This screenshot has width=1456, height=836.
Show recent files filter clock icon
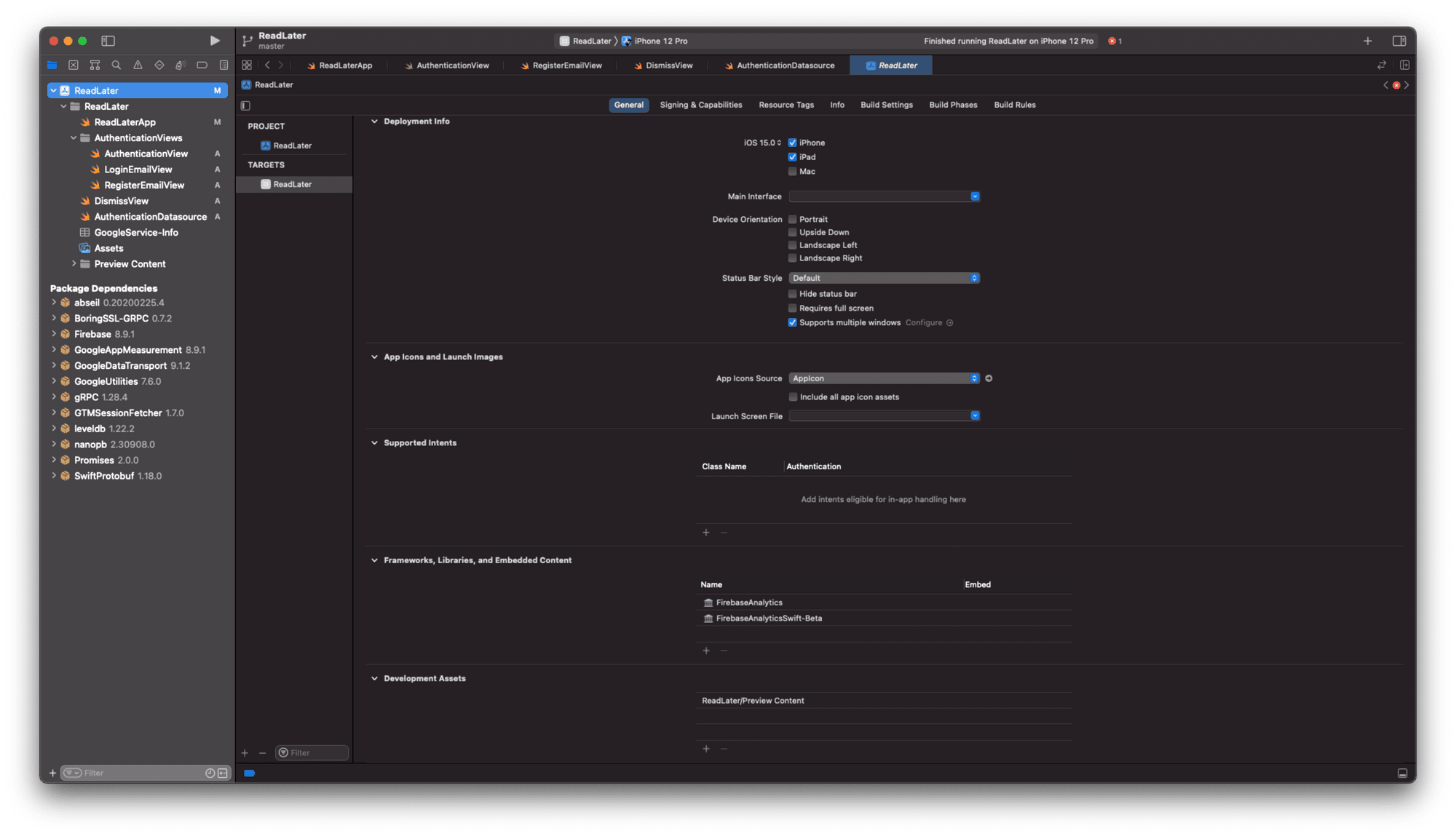point(210,773)
